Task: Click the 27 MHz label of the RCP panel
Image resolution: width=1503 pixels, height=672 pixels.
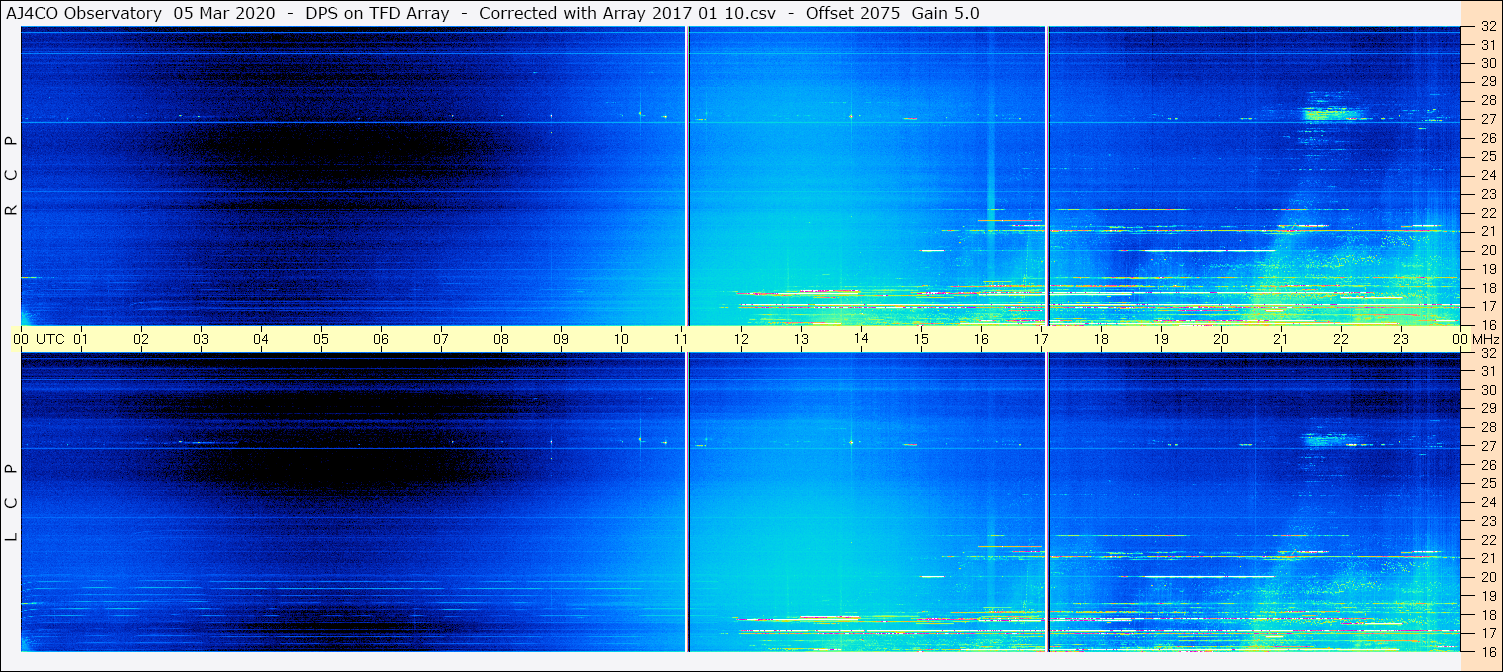Action: [1488, 119]
